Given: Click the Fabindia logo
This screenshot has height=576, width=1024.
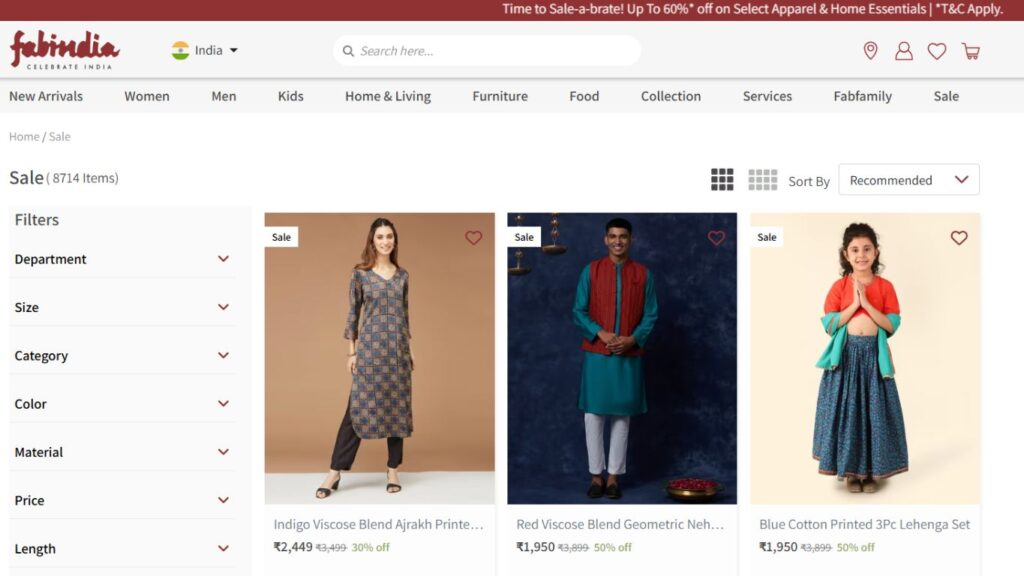Looking at the screenshot, I should tap(63, 51).
